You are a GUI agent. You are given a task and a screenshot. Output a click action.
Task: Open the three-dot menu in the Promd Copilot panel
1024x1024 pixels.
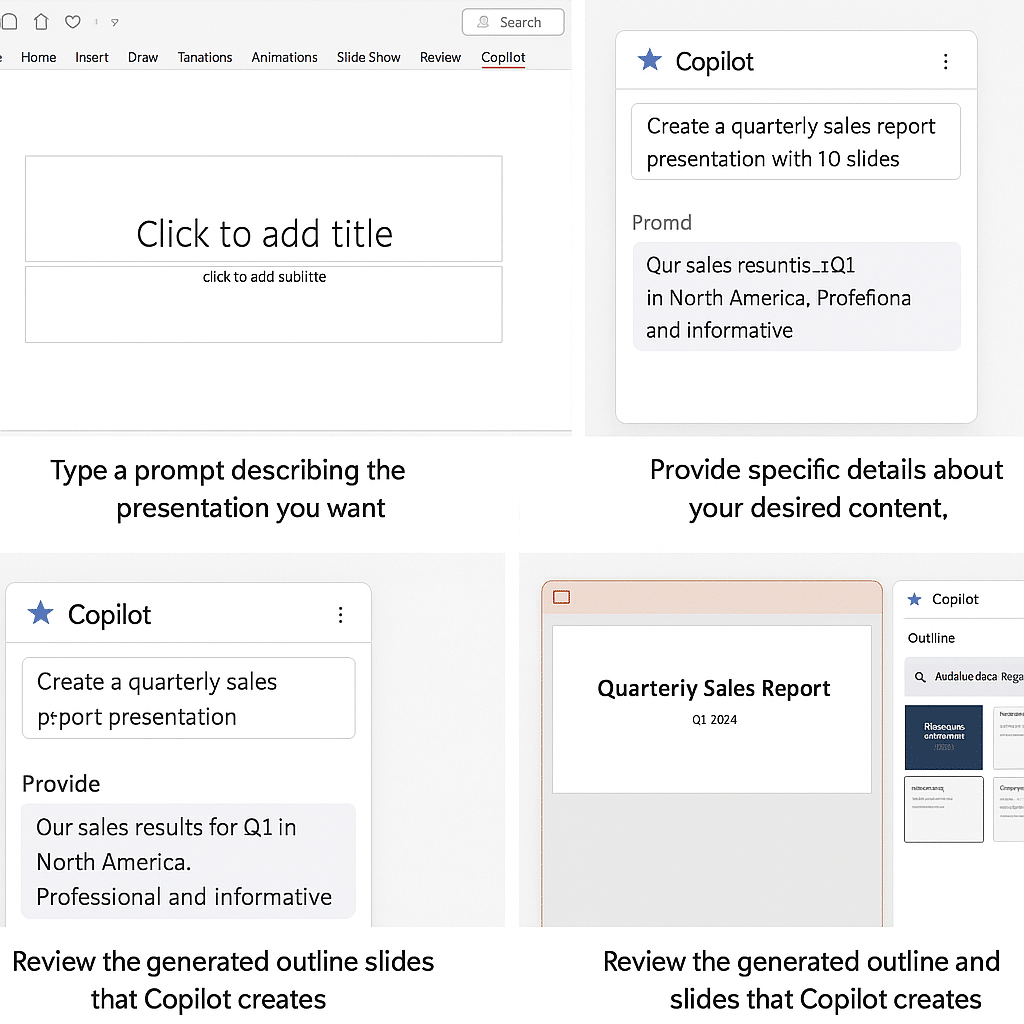946,61
